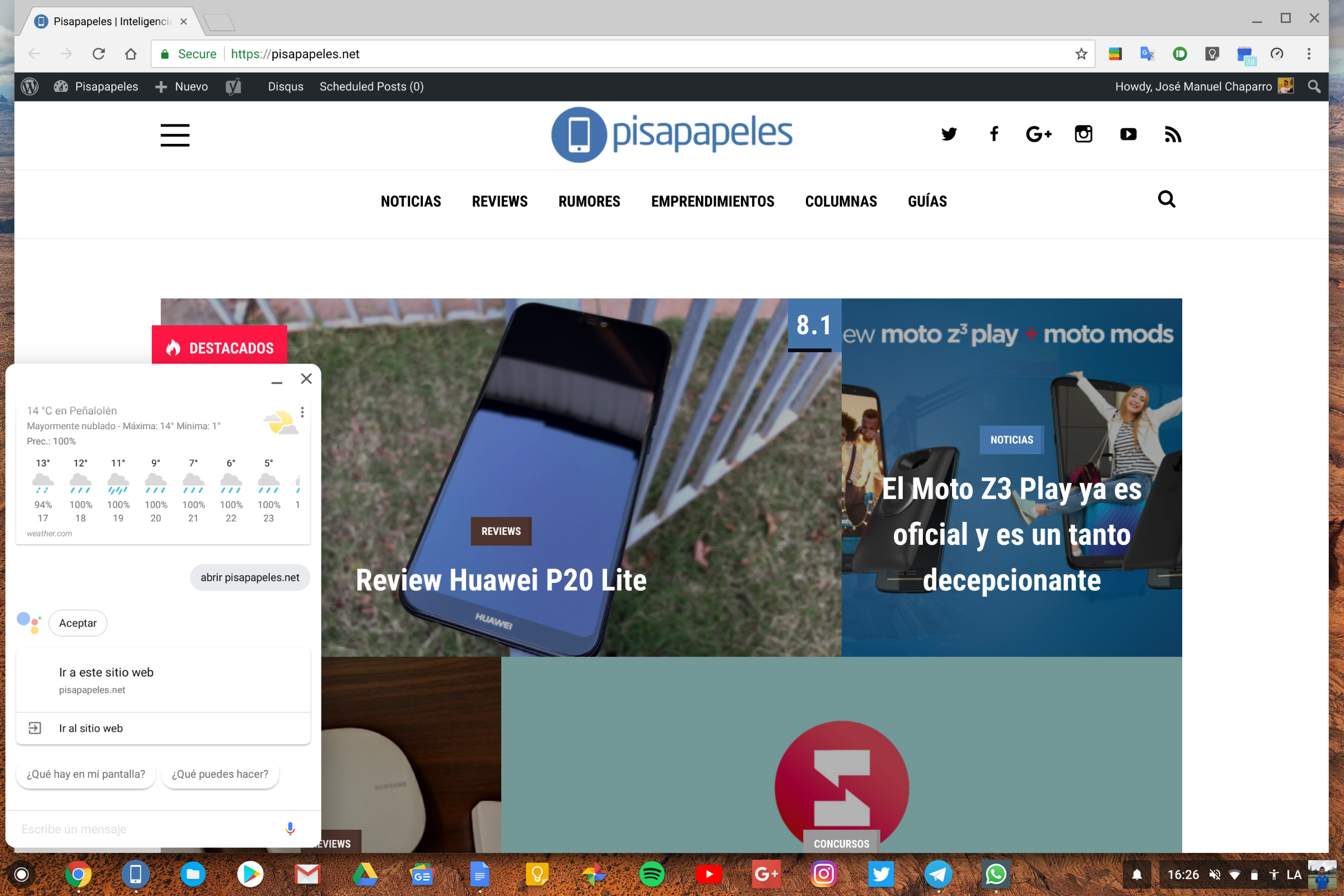1344x896 pixels.
Task: Open the Instagram icon in site header
Action: [x=1084, y=134]
